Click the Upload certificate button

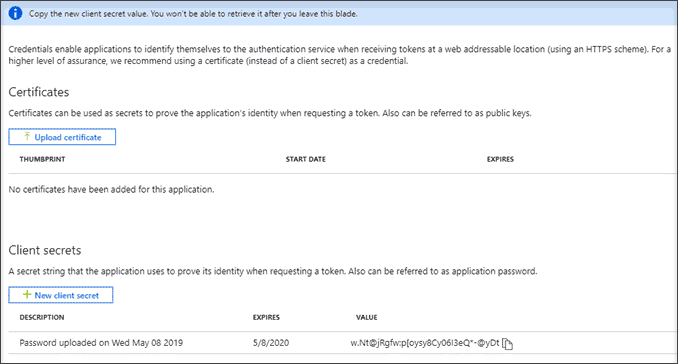pos(62,137)
